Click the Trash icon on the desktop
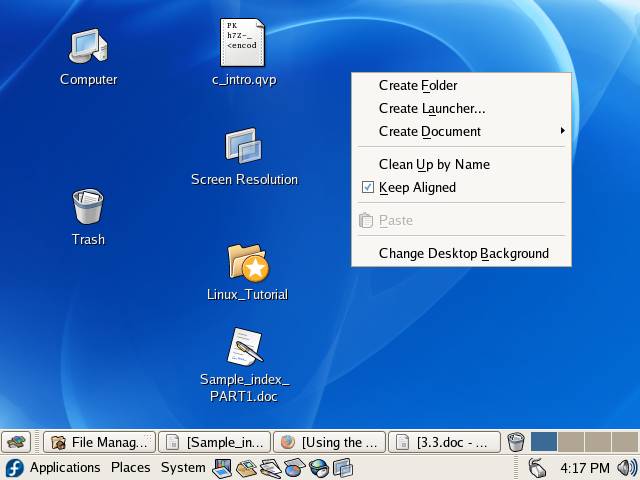The image size is (640, 480). click(88, 207)
